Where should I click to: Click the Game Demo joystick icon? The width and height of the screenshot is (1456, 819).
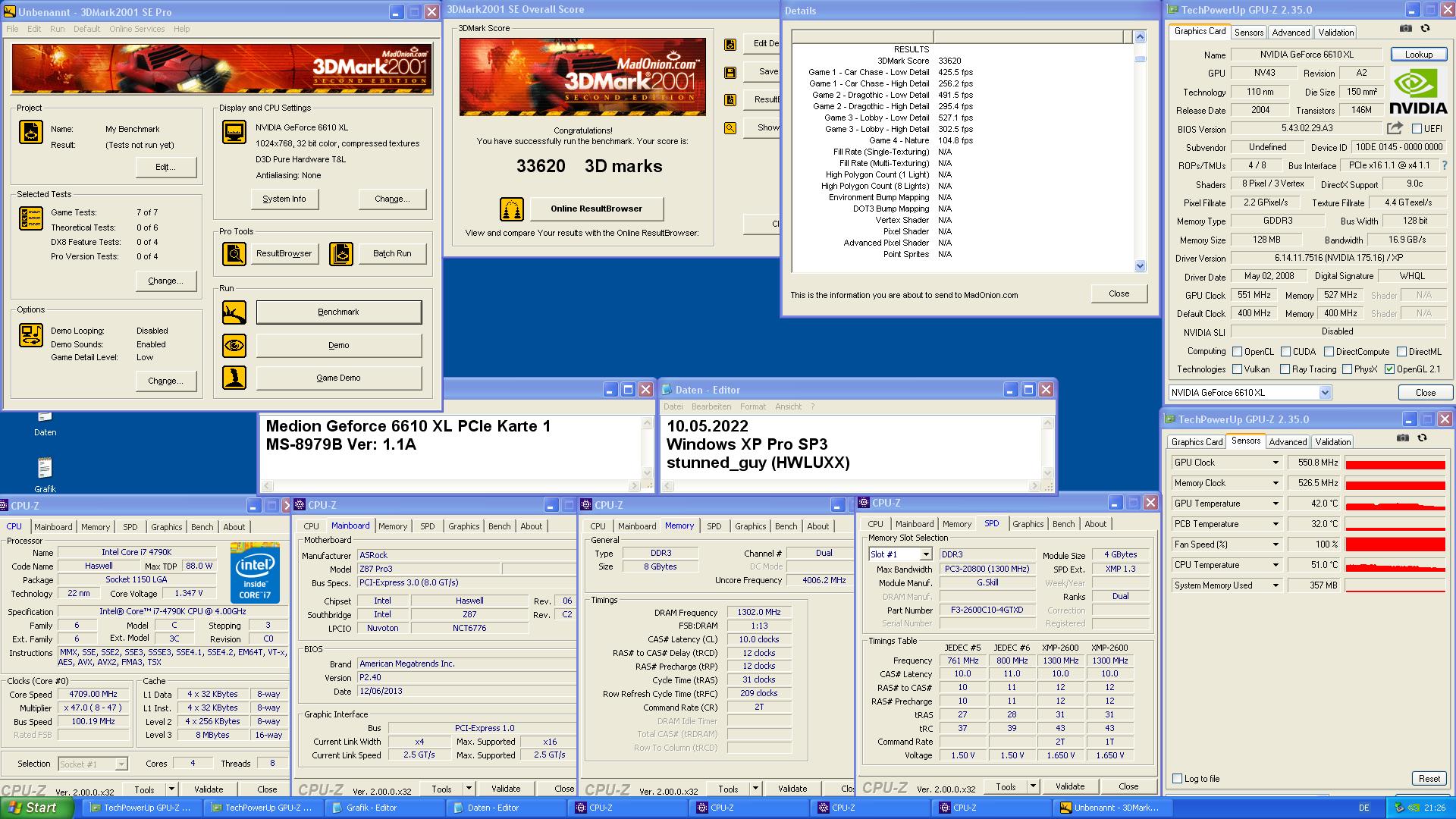234,378
